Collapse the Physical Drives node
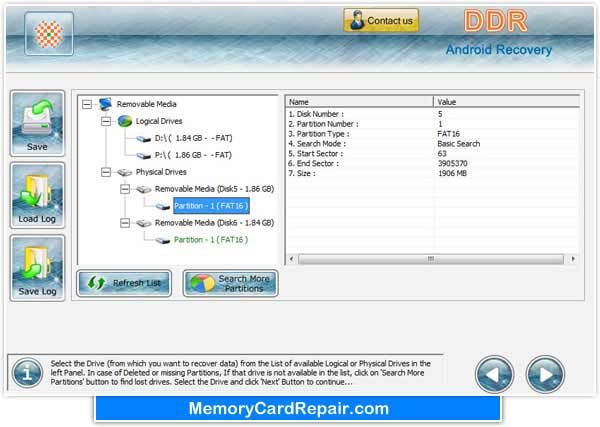 click(x=106, y=172)
